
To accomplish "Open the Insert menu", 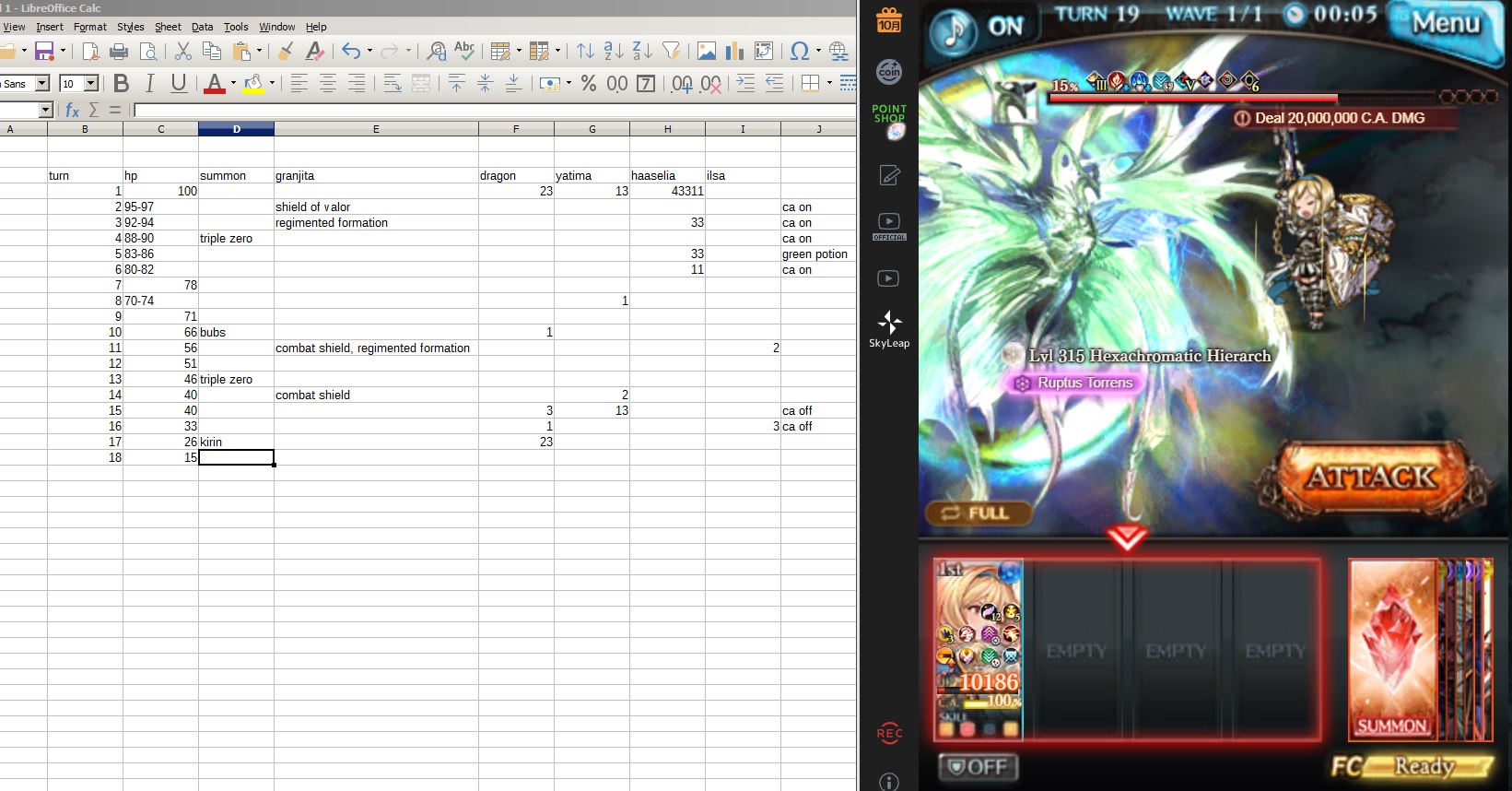I will pyautogui.click(x=50, y=27).
